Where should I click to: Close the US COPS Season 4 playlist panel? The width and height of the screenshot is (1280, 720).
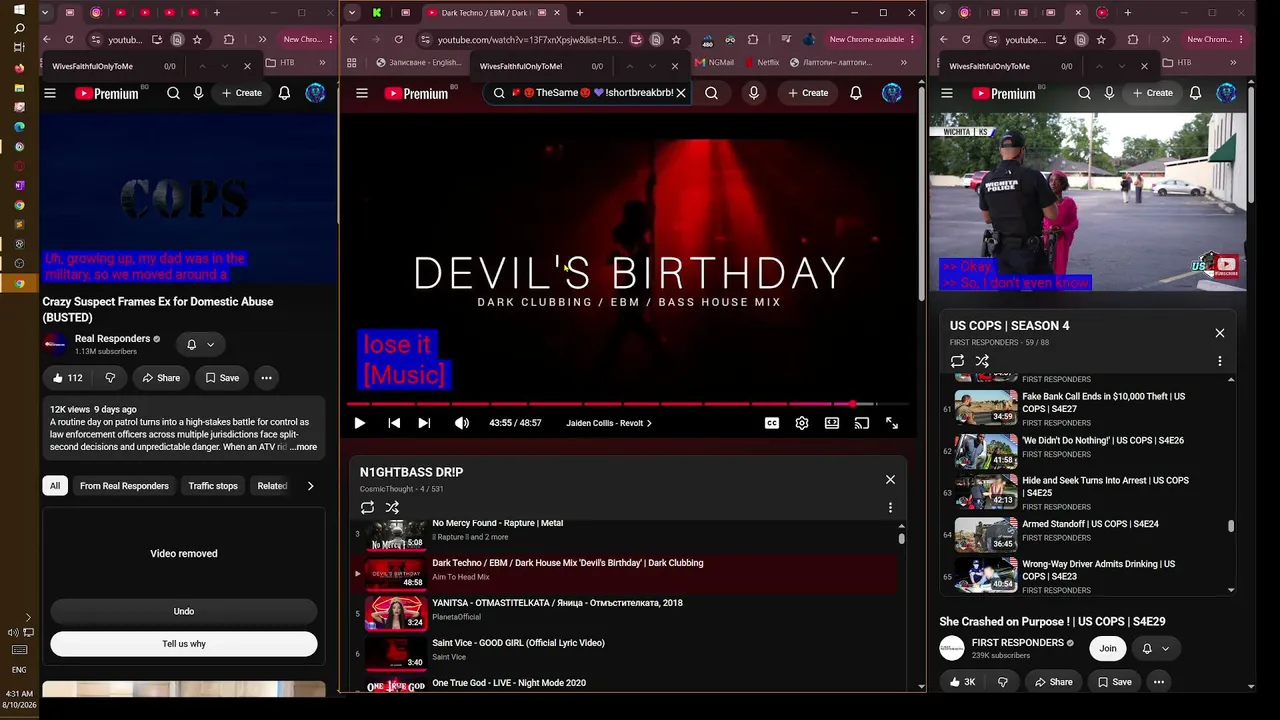pyautogui.click(x=1220, y=333)
